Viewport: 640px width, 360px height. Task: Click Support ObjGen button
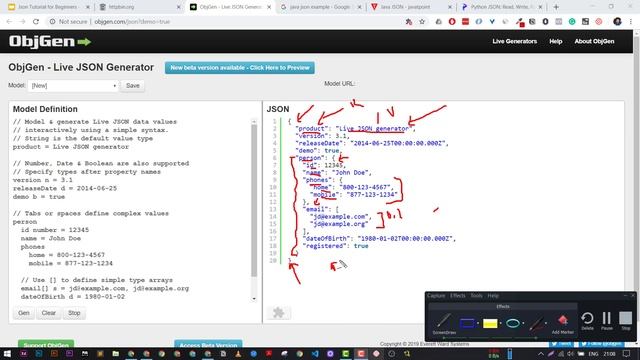pyautogui.click(x=46, y=344)
